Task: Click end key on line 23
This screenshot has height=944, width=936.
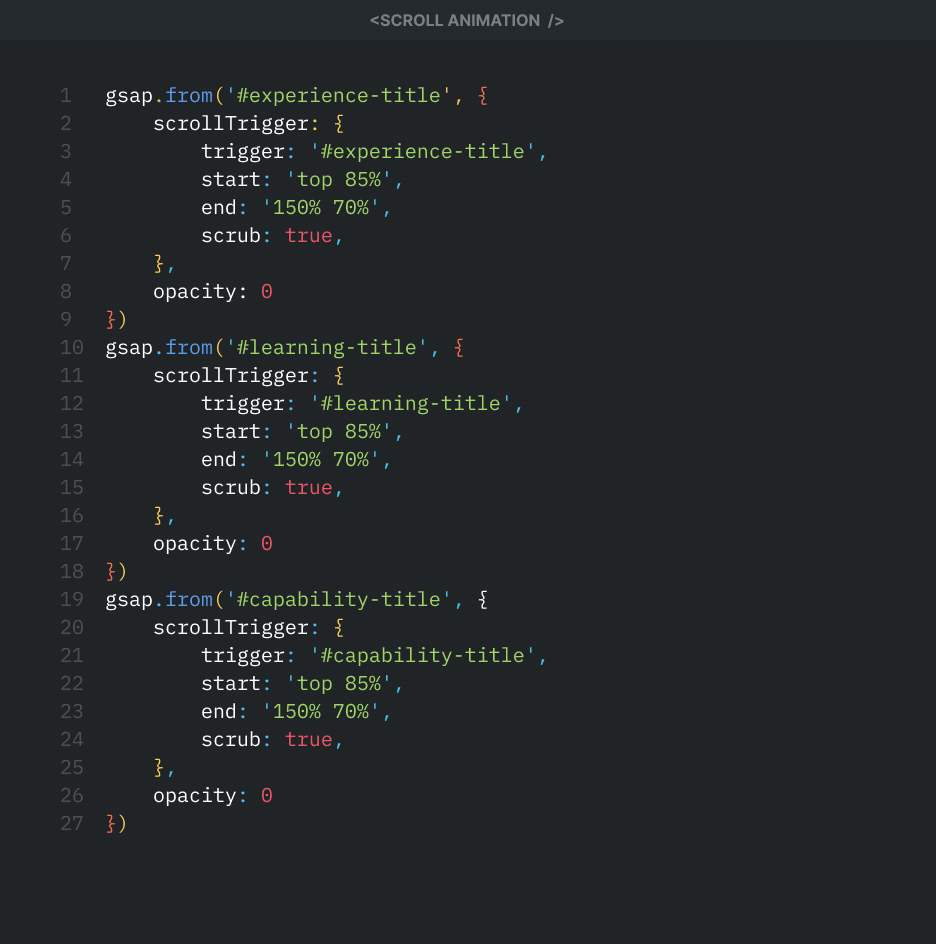Action: click(x=219, y=712)
